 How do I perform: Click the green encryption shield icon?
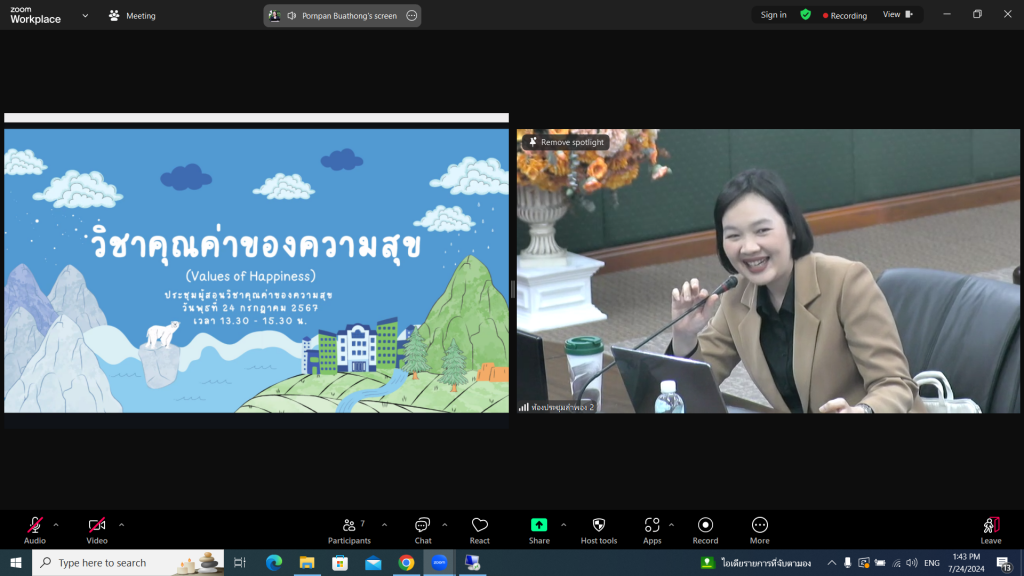[805, 15]
